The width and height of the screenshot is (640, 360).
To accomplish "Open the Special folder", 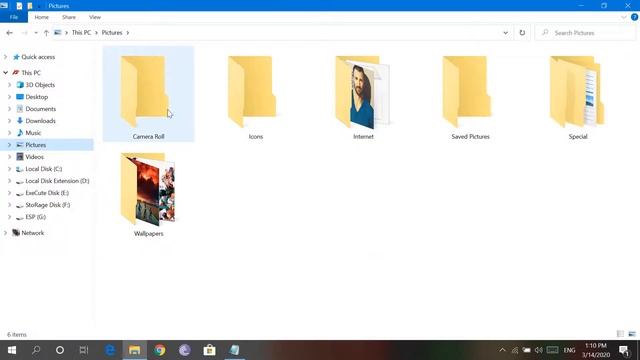I will point(578,93).
